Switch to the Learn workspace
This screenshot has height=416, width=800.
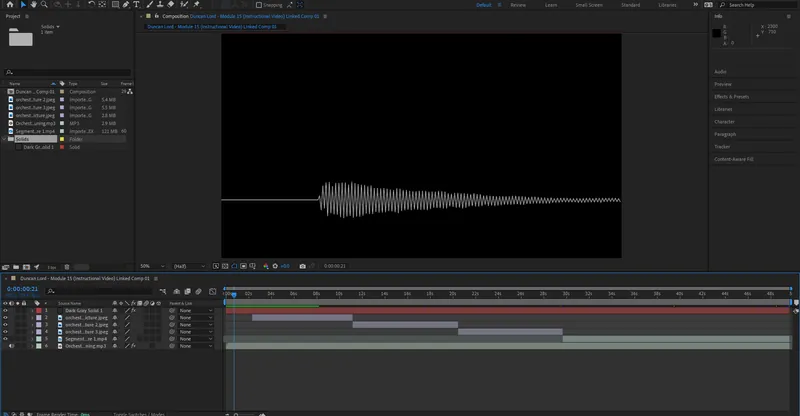[x=551, y=5]
